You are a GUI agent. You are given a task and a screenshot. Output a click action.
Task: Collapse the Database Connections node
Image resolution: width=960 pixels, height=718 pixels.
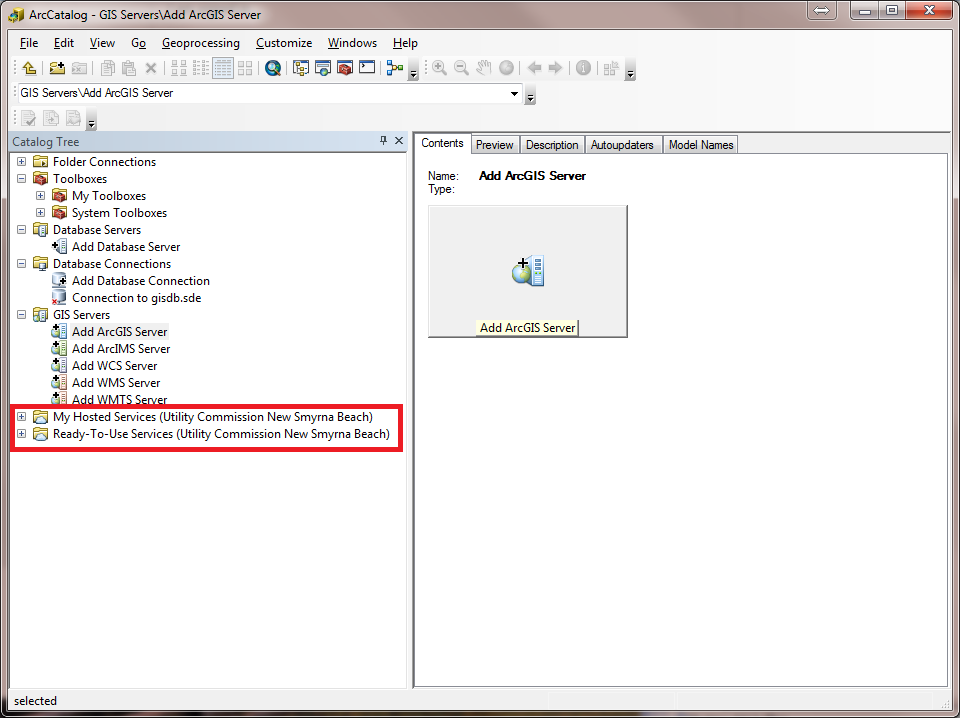[x=21, y=264]
